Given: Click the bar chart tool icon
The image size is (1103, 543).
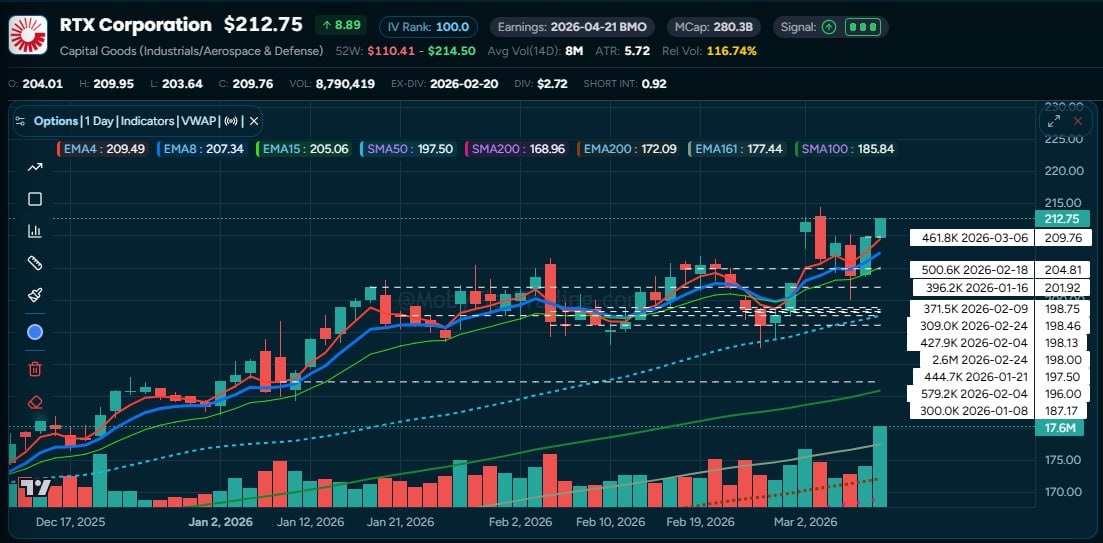Looking at the screenshot, I should 35,231.
